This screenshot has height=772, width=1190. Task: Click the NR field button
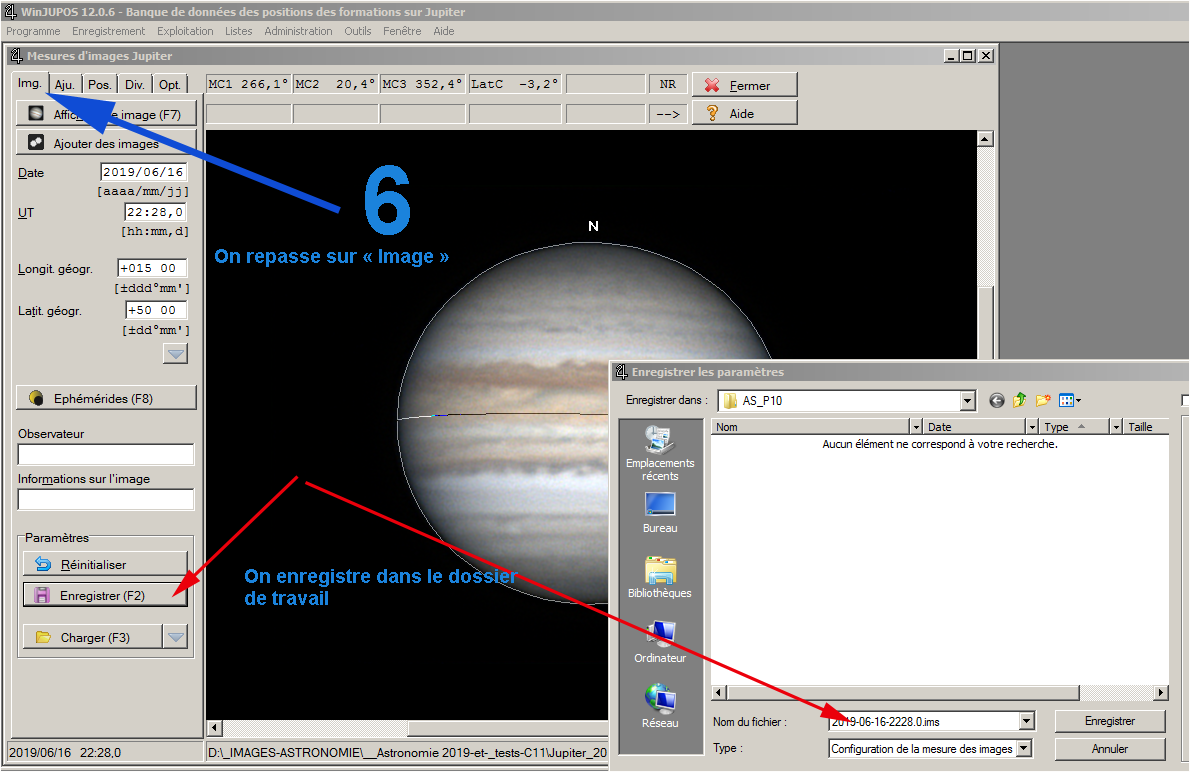[668, 84]
